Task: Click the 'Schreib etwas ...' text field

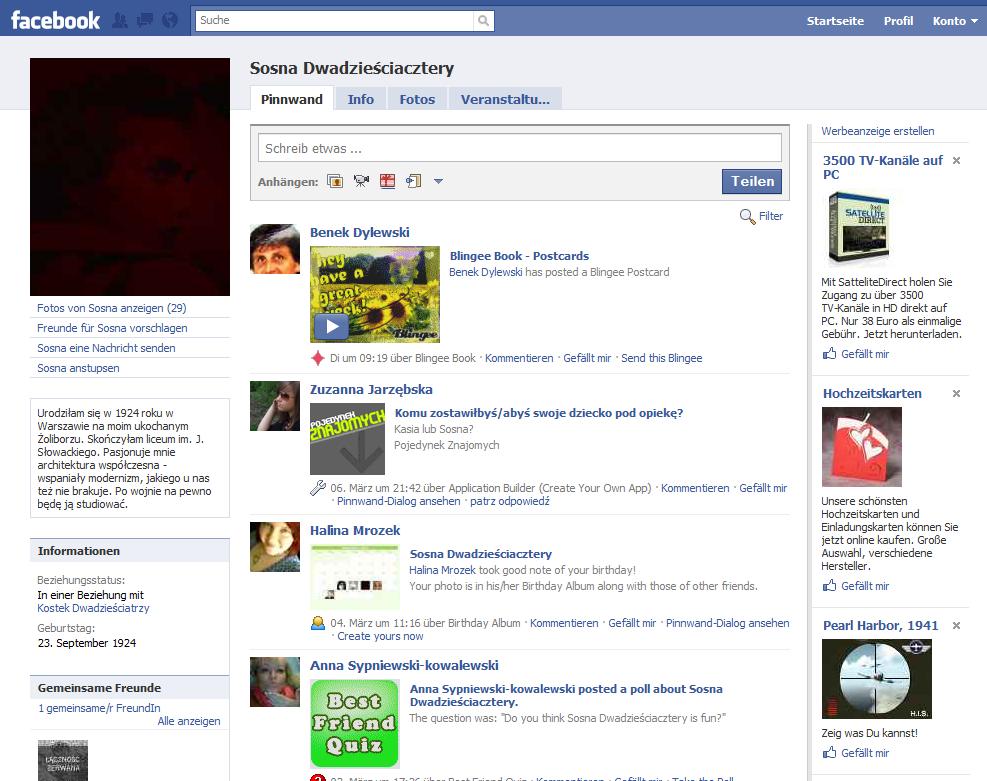Action: 520,148
